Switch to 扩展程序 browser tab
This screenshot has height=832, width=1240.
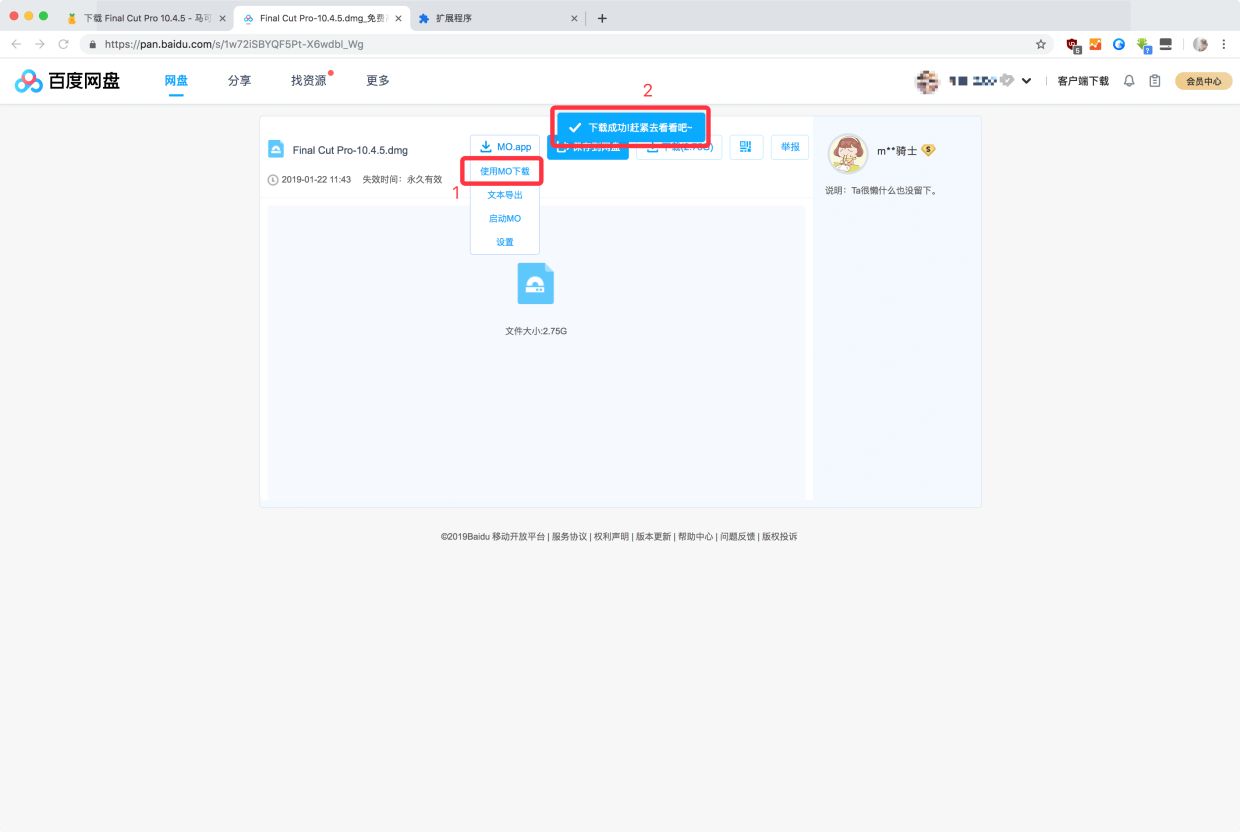coord(498,18)
